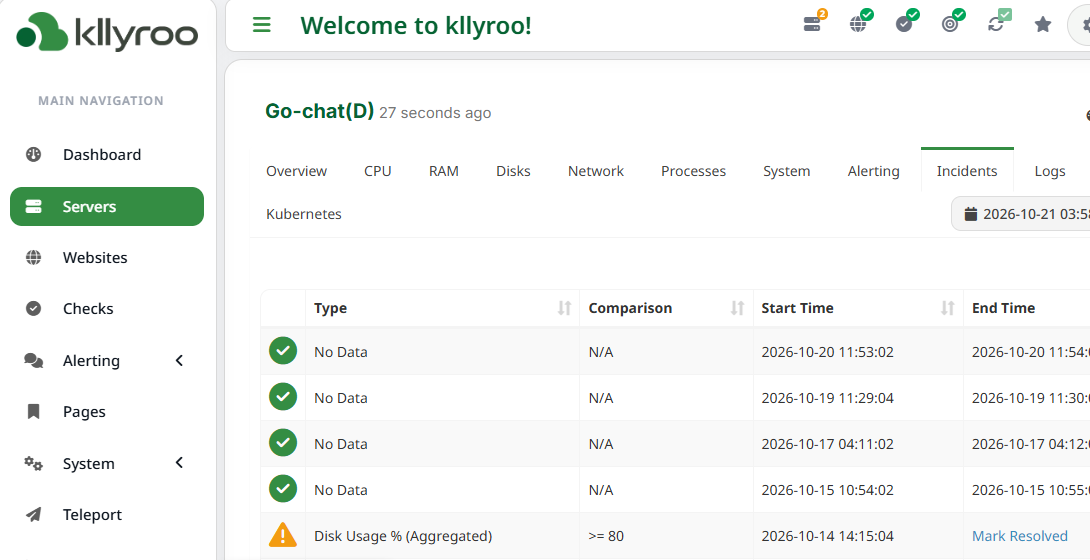The width and height of the screenshot is (1090, 560).
Task: Sort by Start Time column arrows
Action: click(x=947, y=308)
